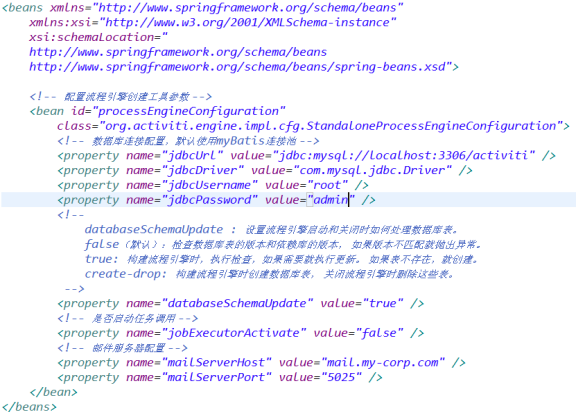This screenshot has height=414, width=576.
Task: Click the comment closing "-->" line above databaseSchemaUpdate property
Action: pyautogui.click(x=75, y=288)
